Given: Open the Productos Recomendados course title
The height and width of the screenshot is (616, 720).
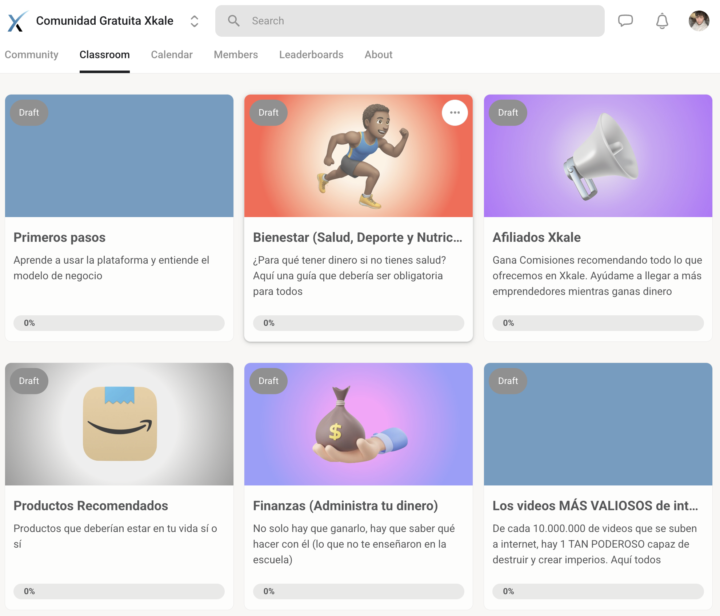Looking at the screenshot, I should 90,505.
